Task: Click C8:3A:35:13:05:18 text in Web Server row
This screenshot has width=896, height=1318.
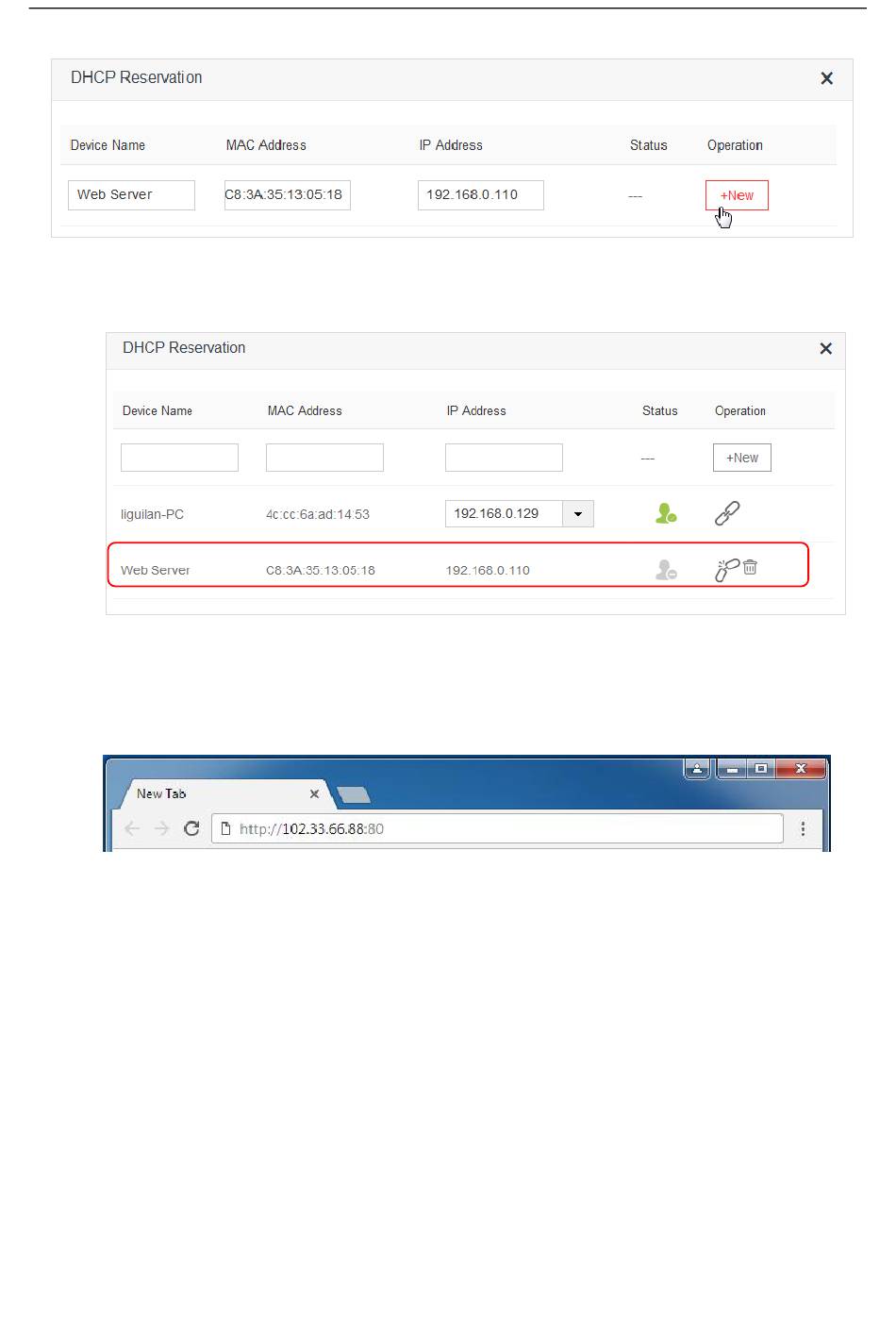Action: pyautogui.click(x=321, y=570)
